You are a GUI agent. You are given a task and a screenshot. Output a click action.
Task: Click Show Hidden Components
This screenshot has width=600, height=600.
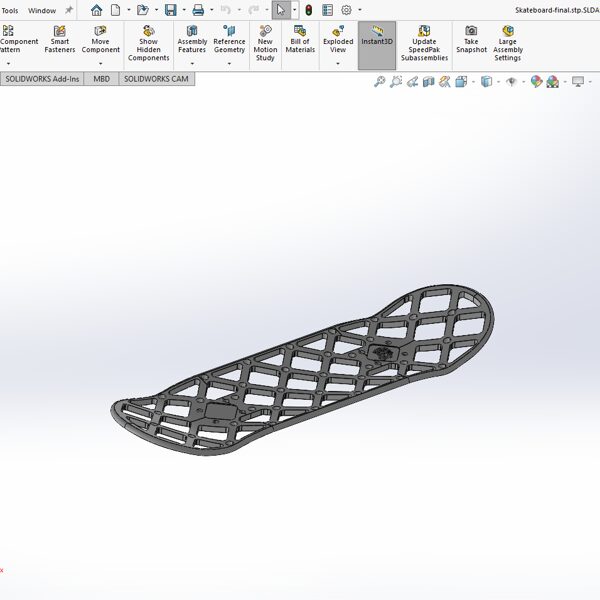tap(148, 45)
